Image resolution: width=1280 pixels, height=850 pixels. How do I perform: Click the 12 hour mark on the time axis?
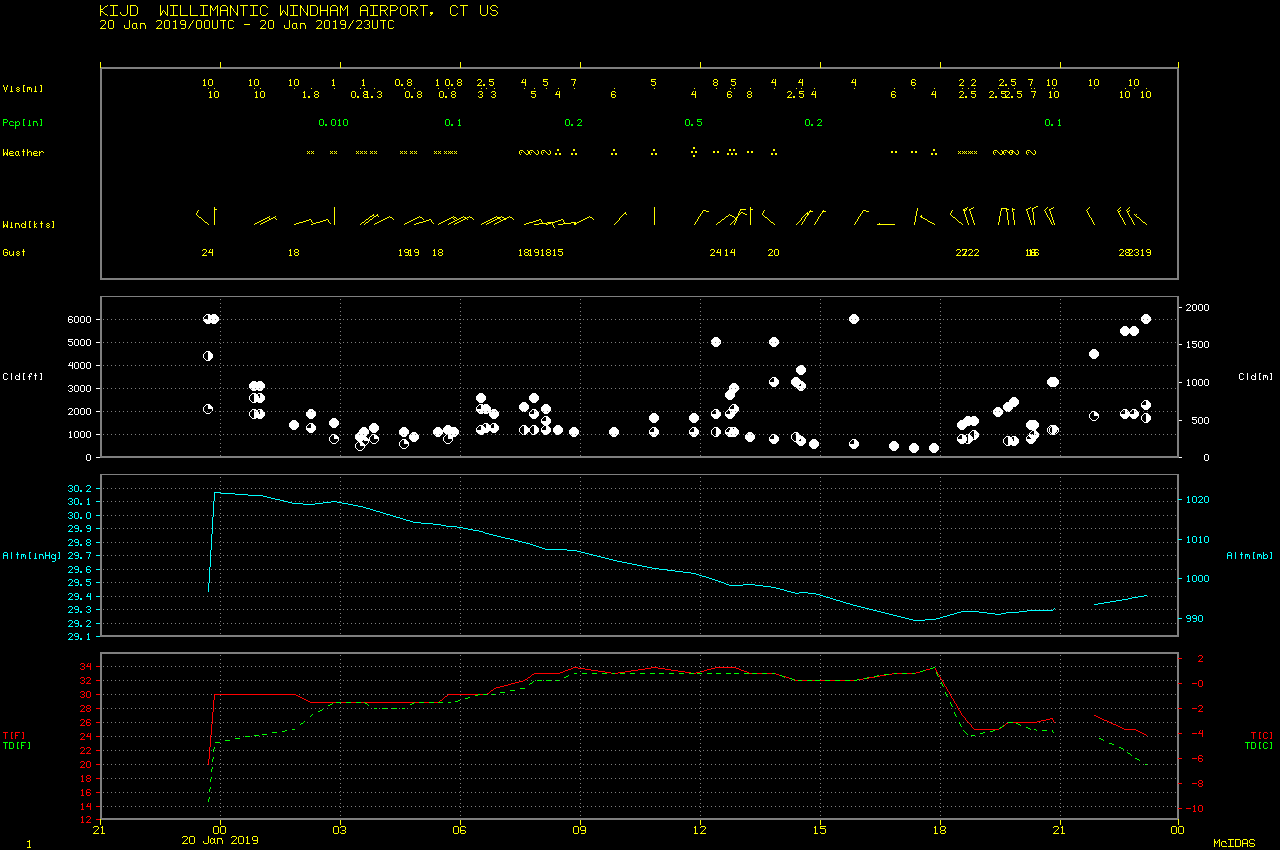pyautogui.click(x=700, y=829)
